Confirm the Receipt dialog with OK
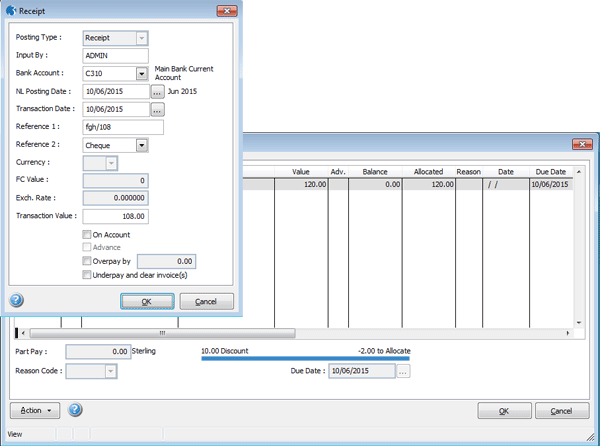 (x=147, y=301)
